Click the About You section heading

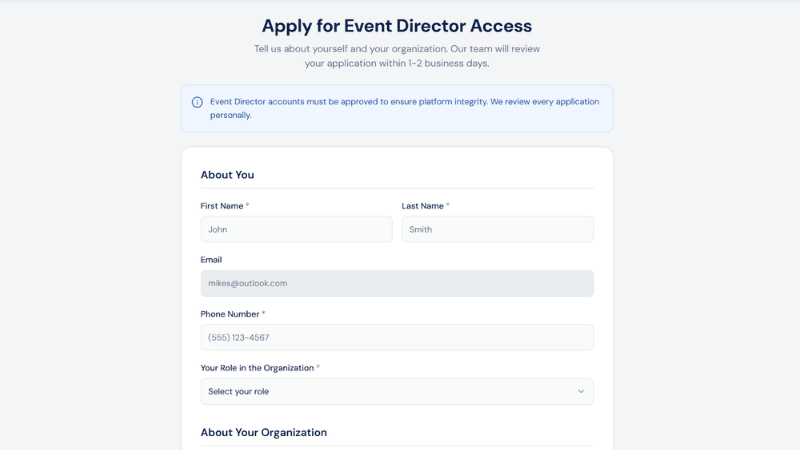pyautogui.click(x=227, y=175)
